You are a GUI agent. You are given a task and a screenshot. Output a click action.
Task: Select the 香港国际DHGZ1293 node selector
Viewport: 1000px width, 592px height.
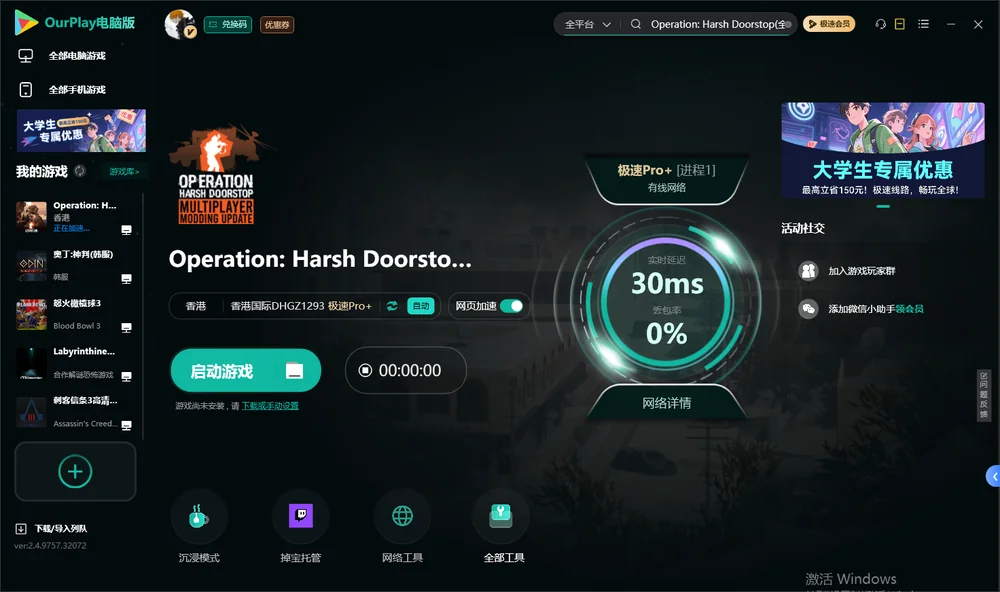coord(301,306)
